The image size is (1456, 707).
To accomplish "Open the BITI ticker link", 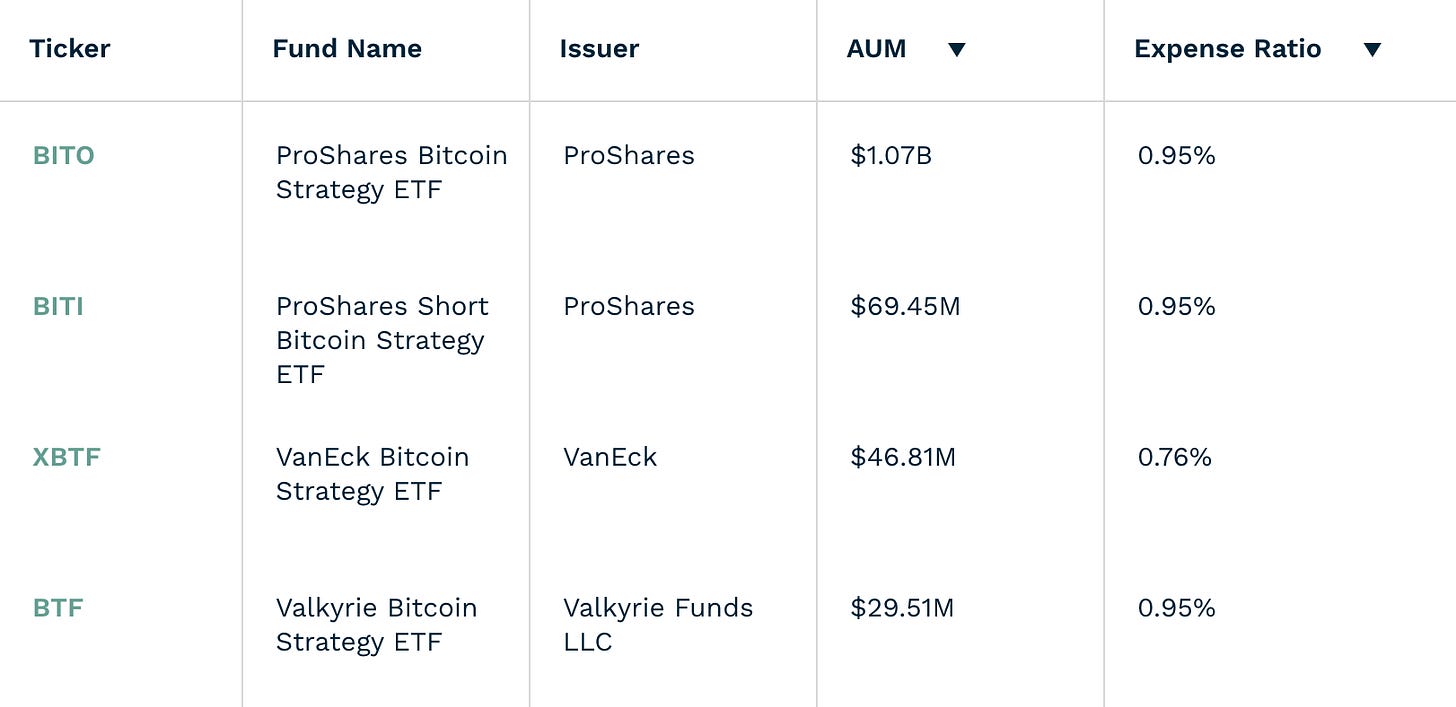I will 58,306.
